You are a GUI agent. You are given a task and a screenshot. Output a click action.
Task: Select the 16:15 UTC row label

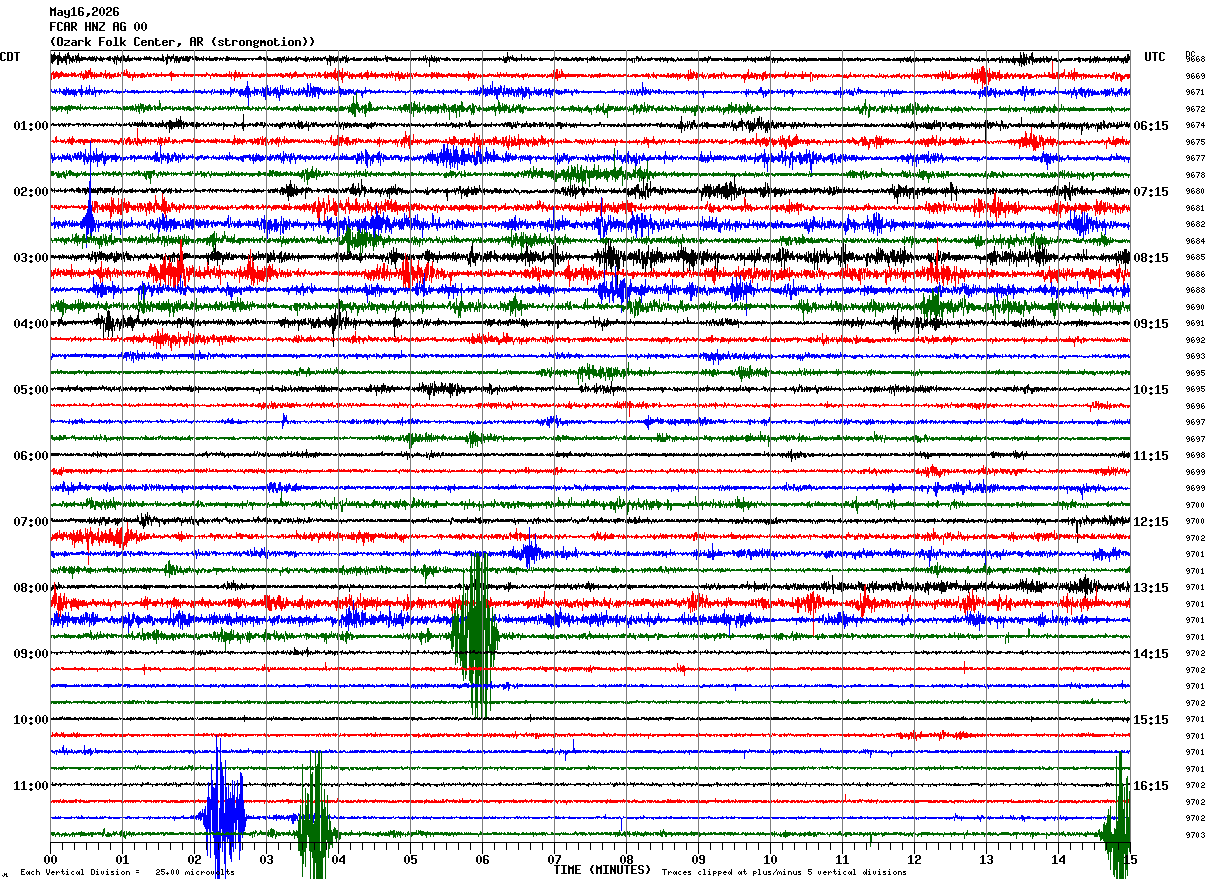1152,786
